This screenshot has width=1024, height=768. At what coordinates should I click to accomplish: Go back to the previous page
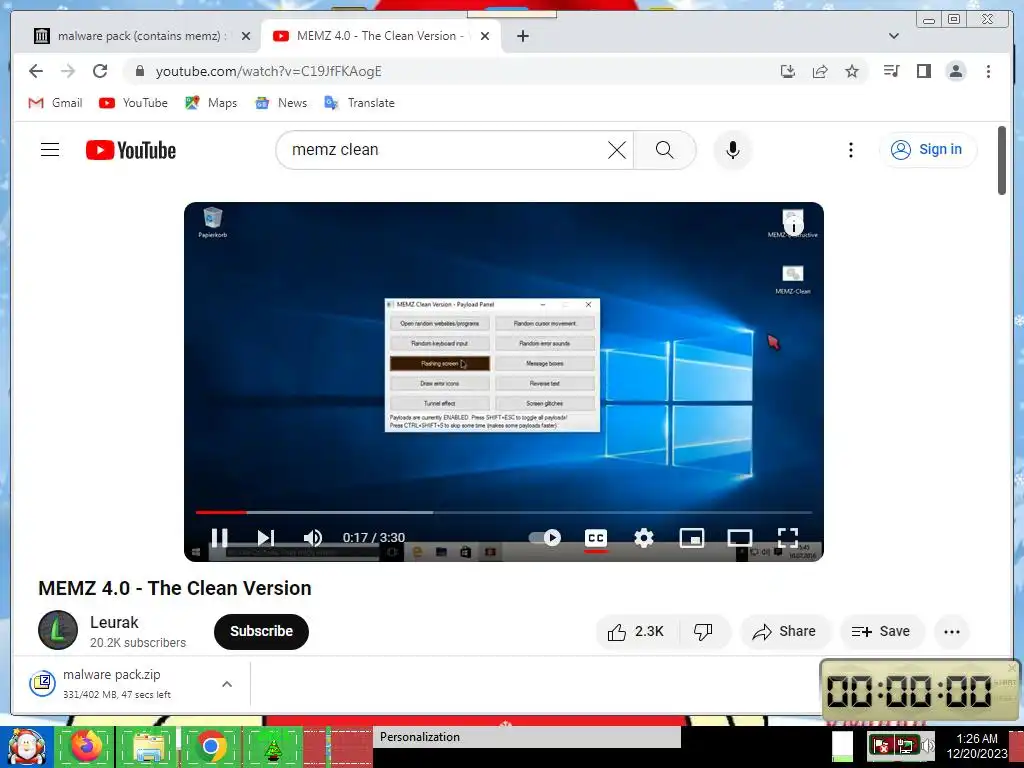pos(36,71)
